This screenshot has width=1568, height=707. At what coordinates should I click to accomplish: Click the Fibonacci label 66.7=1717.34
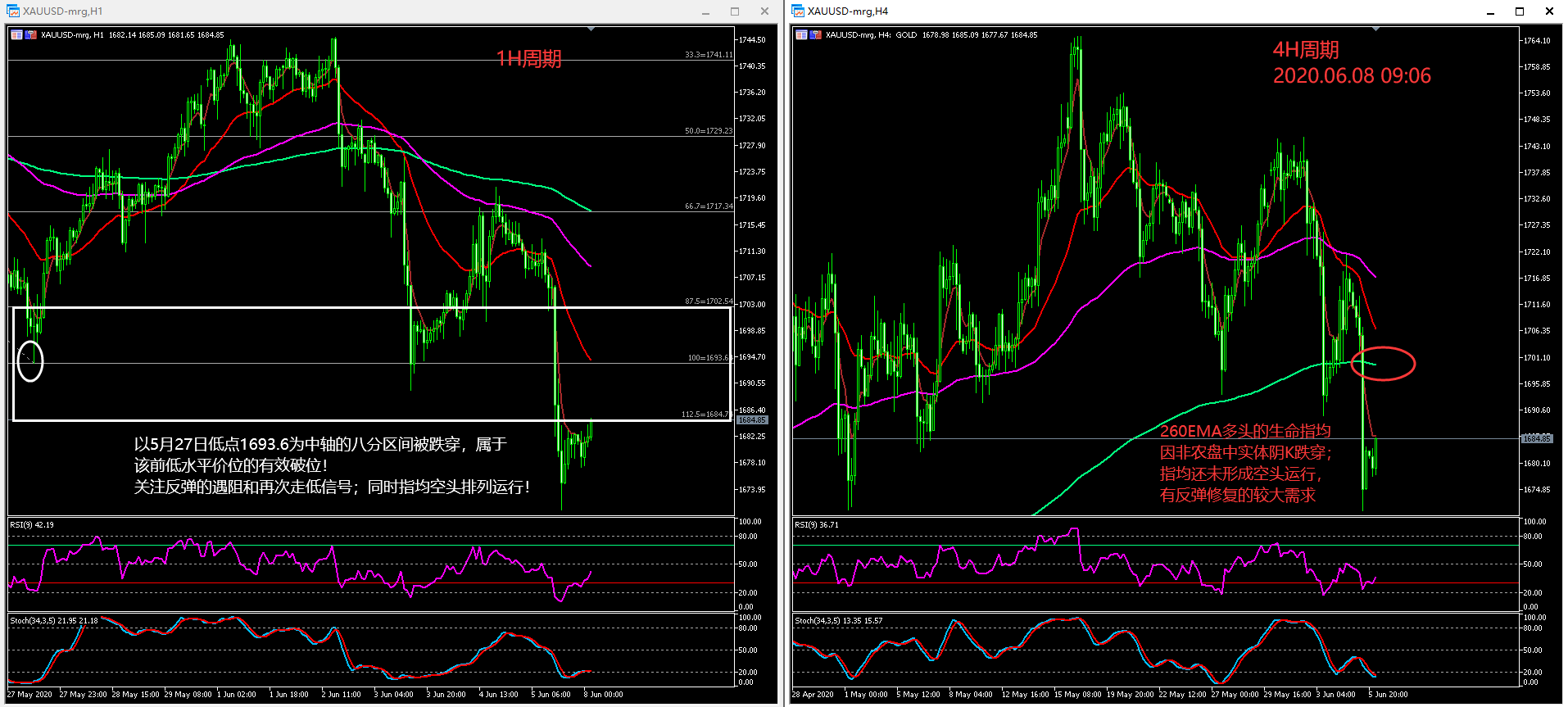(x=709, y=206)
